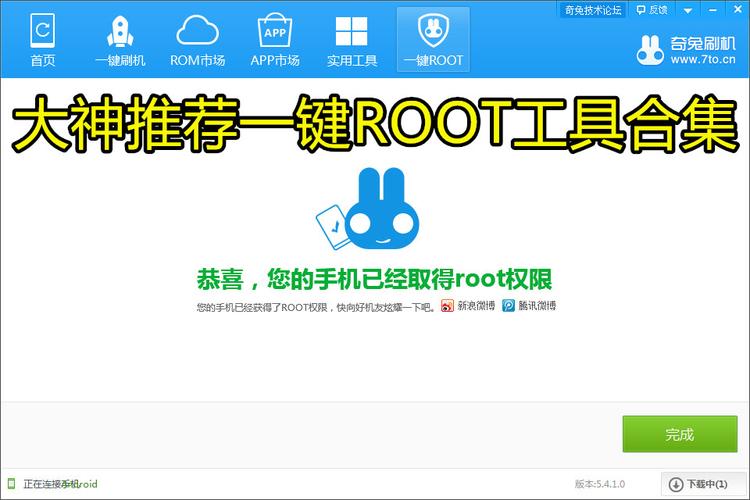Share to 新浪微博

tap(468, 306)
